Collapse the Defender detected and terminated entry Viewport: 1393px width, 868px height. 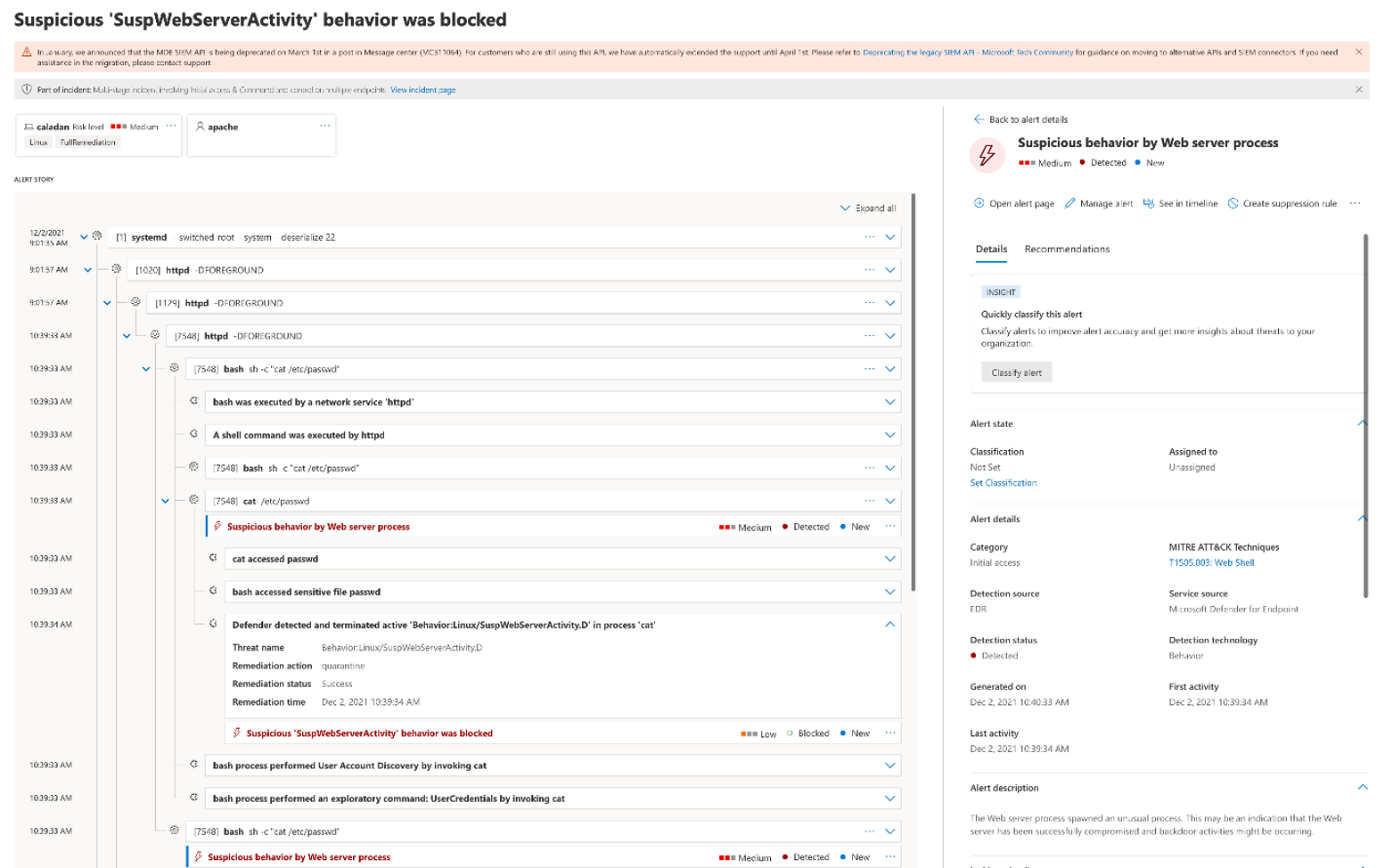click(889, 624)
